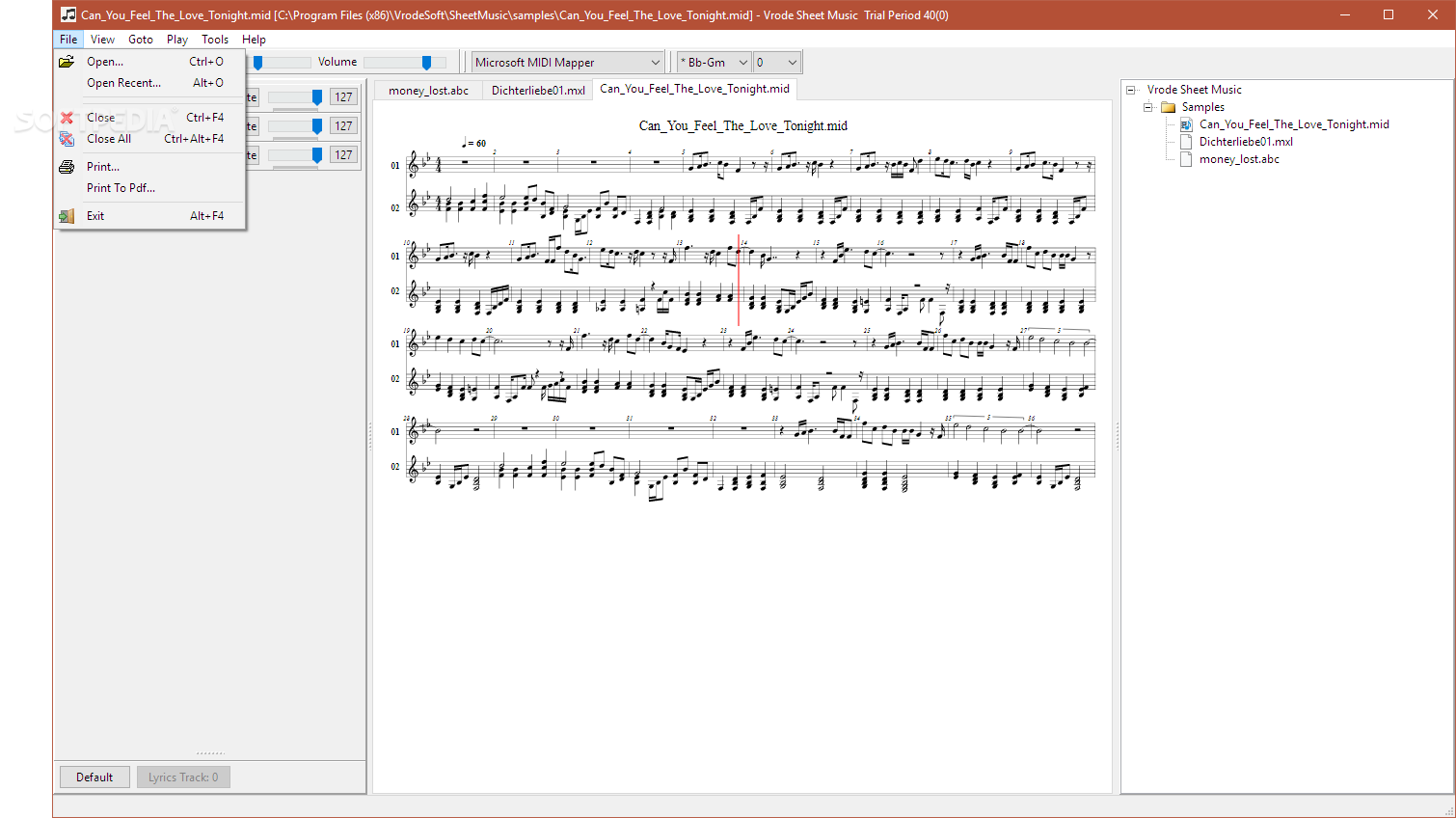1456x818 pixels.
Task: Click the File menu
Action: tap(68, 40)
